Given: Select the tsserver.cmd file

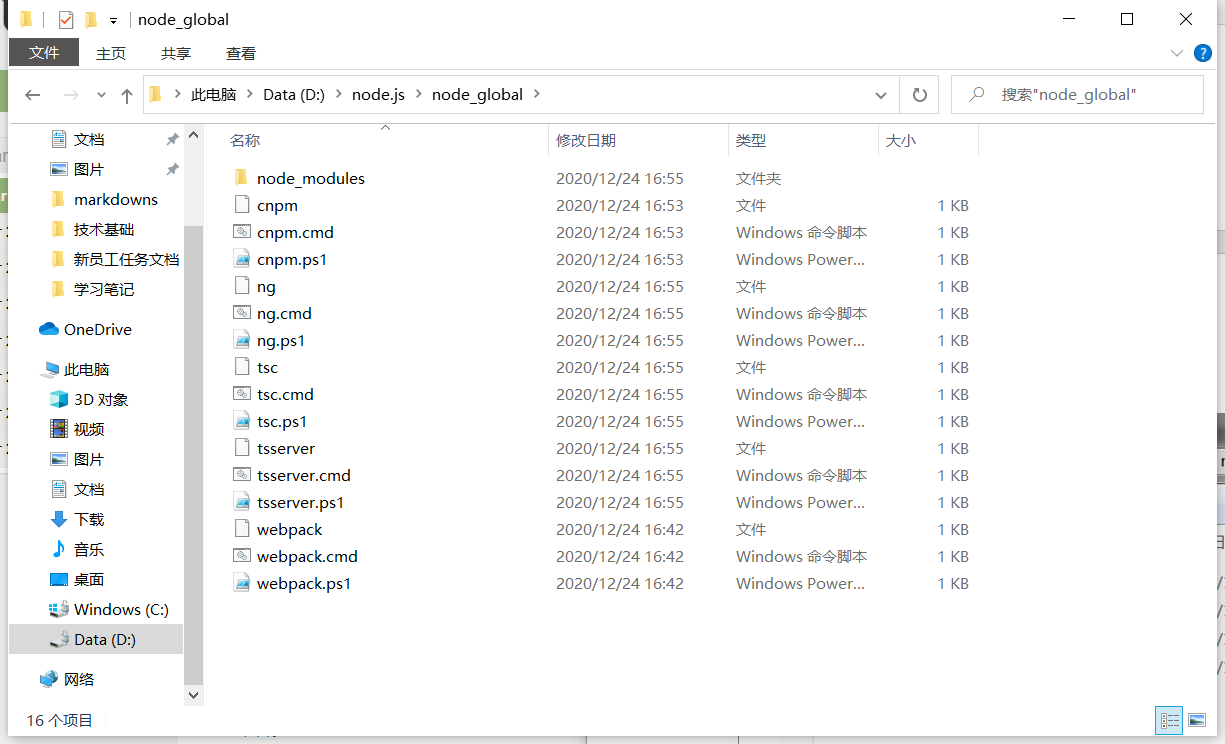Looking at the screenshot, I should pyautogui.click(x=304, y=475).
